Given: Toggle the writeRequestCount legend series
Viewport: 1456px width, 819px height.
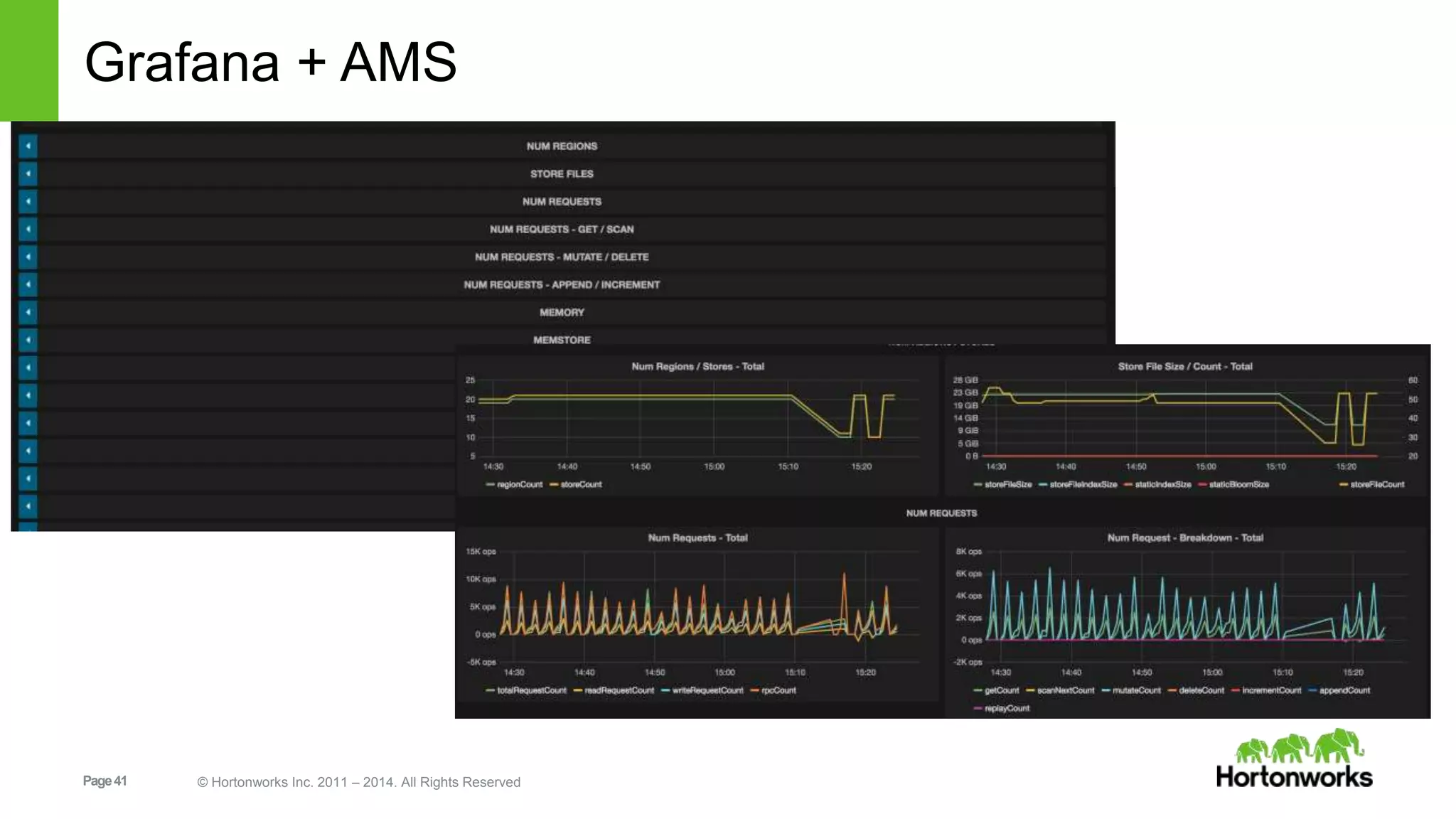Looking at the screenshot, I should pyautogui.click(x=702, y=690).
